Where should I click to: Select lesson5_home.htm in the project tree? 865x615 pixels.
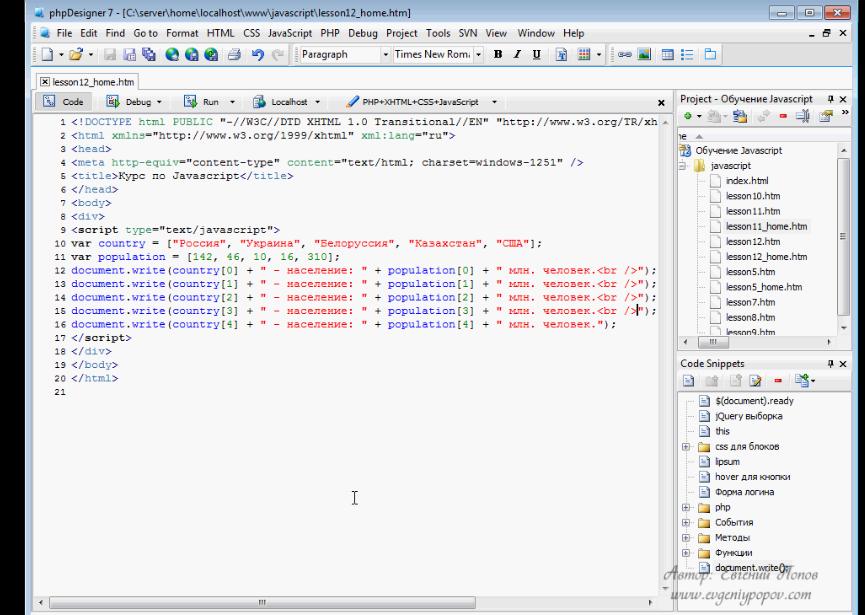(x=763, y=287)
